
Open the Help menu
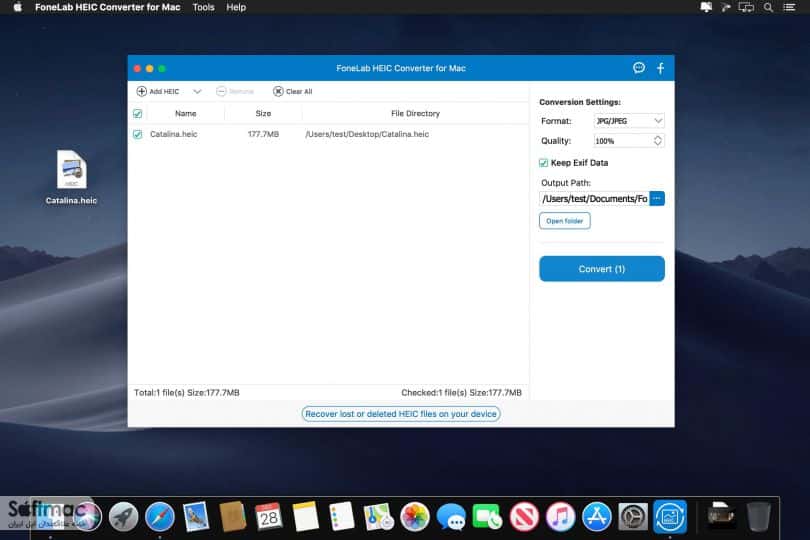236,7
